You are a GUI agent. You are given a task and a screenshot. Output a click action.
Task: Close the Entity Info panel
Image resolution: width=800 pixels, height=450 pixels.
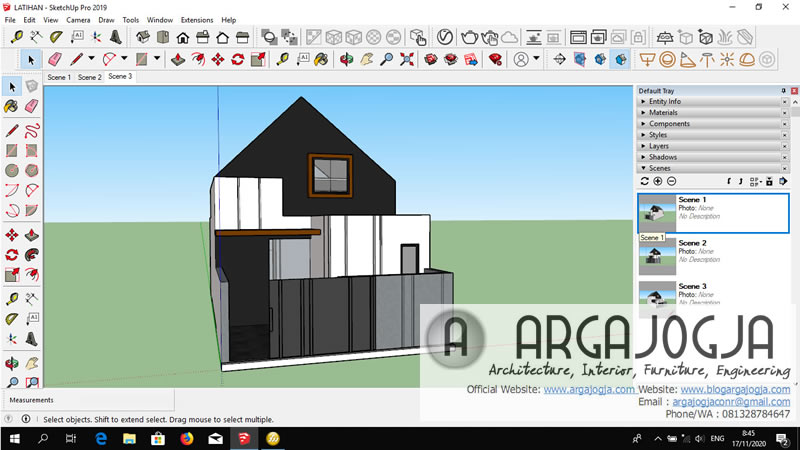tap(785, 102)
